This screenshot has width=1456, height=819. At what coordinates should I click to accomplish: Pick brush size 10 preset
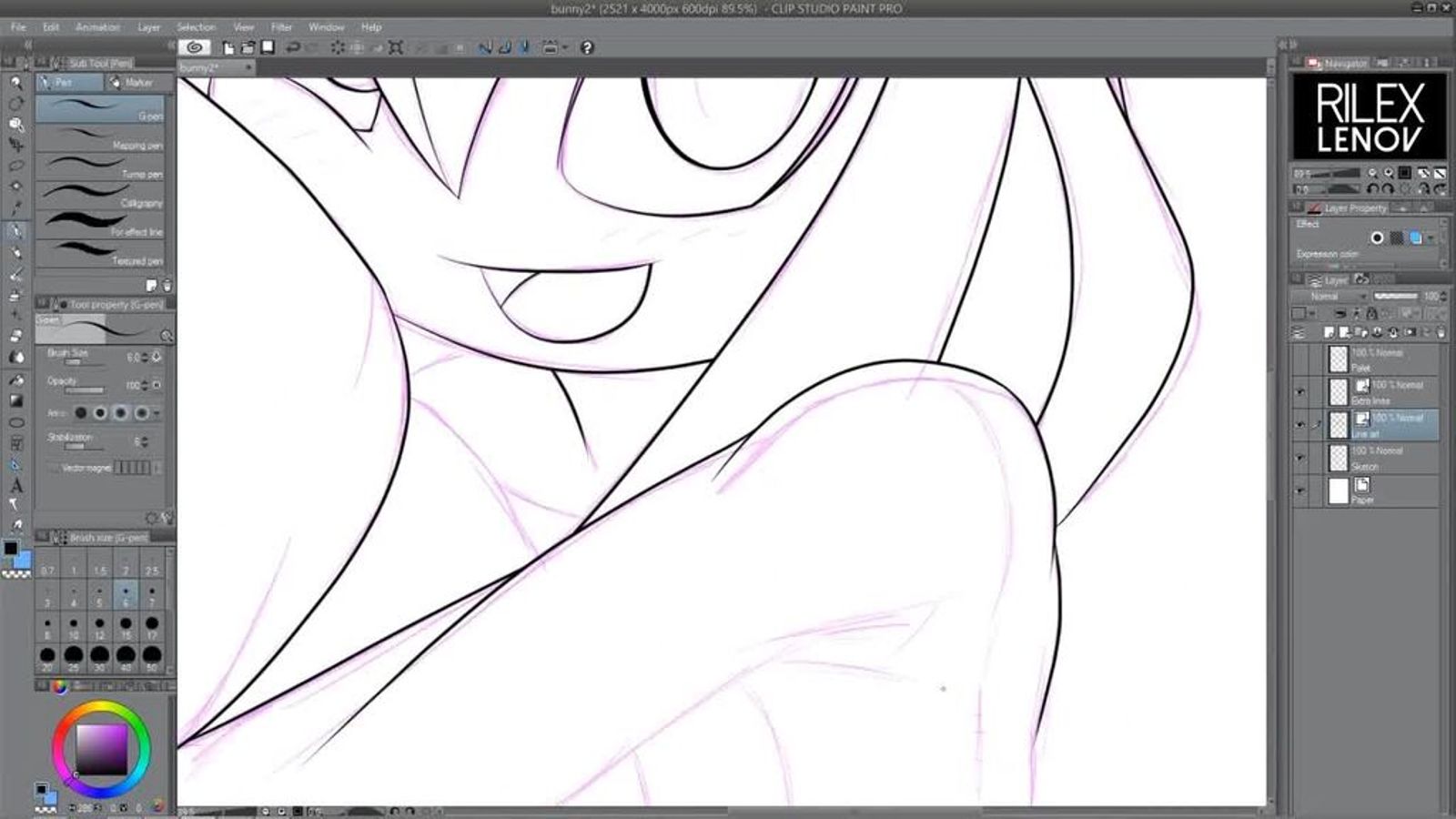(74, 628)
